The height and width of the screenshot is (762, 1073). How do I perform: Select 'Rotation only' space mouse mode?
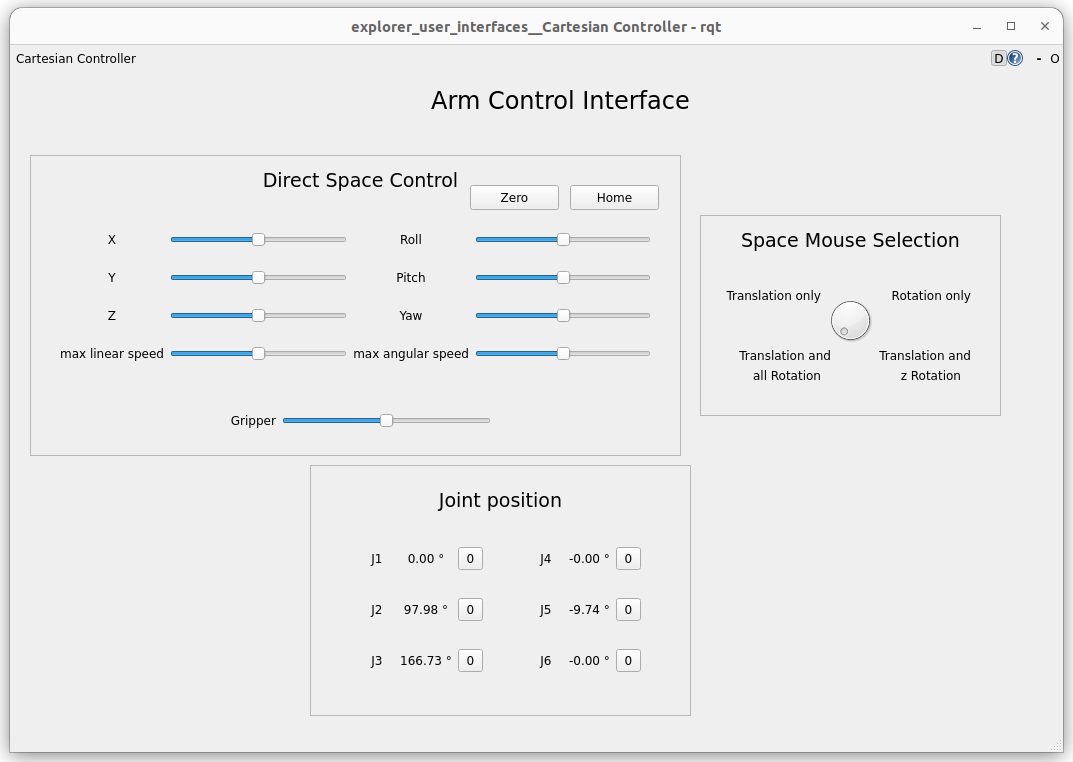[x=930, y=295]
